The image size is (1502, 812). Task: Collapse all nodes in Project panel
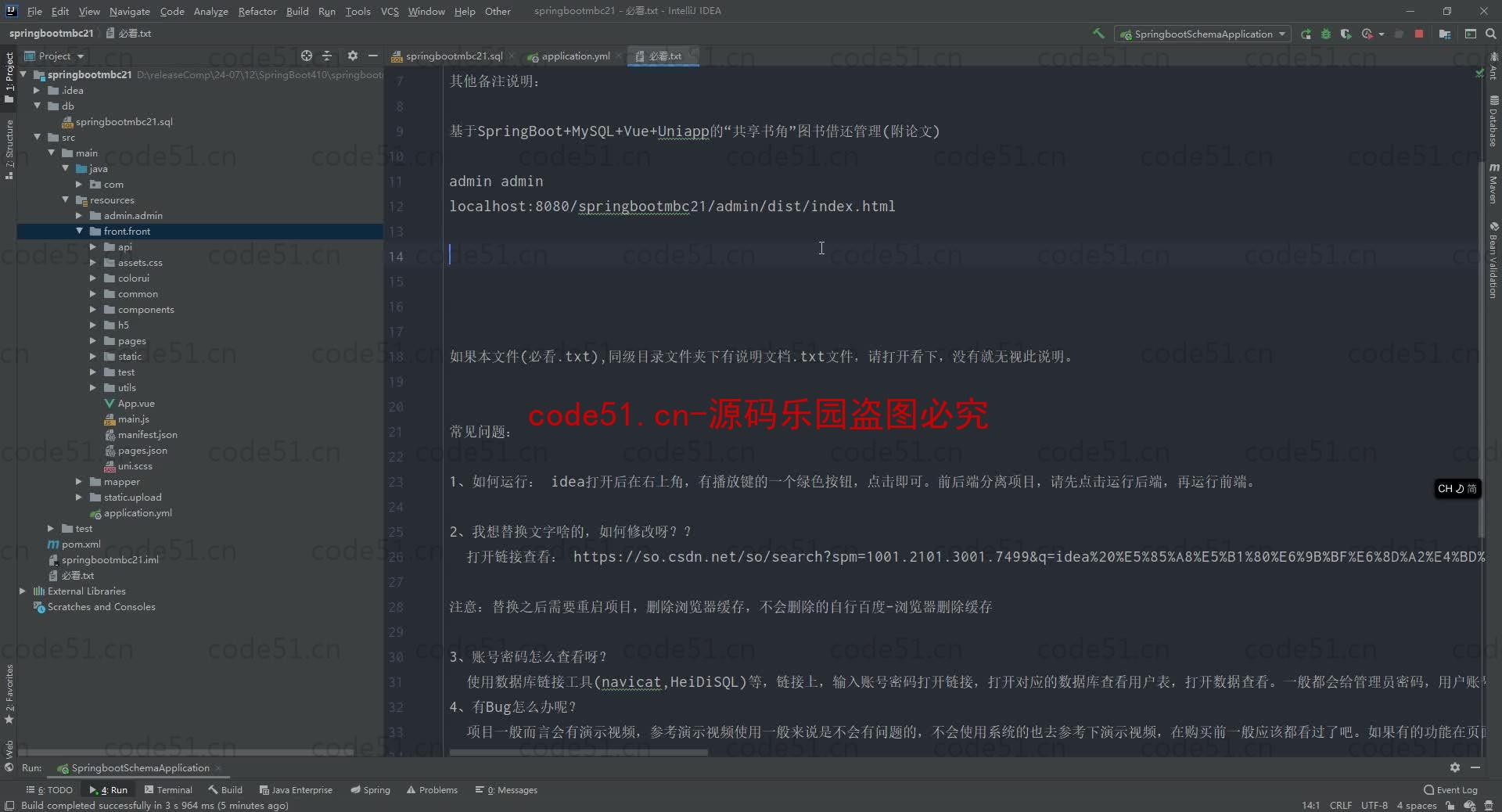point(327,56)
